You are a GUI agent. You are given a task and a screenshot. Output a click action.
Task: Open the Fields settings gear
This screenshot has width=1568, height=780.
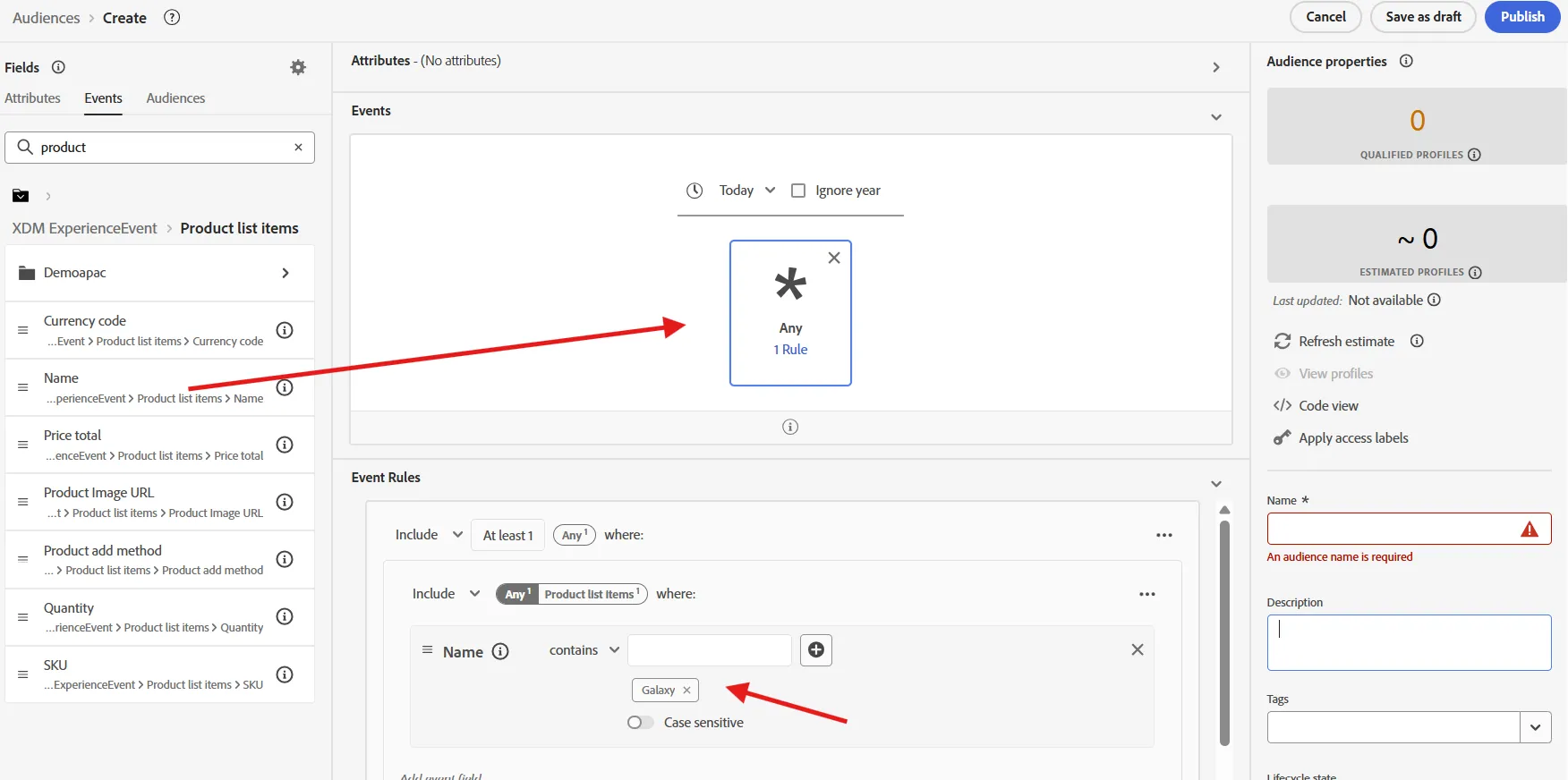(298, 67)
